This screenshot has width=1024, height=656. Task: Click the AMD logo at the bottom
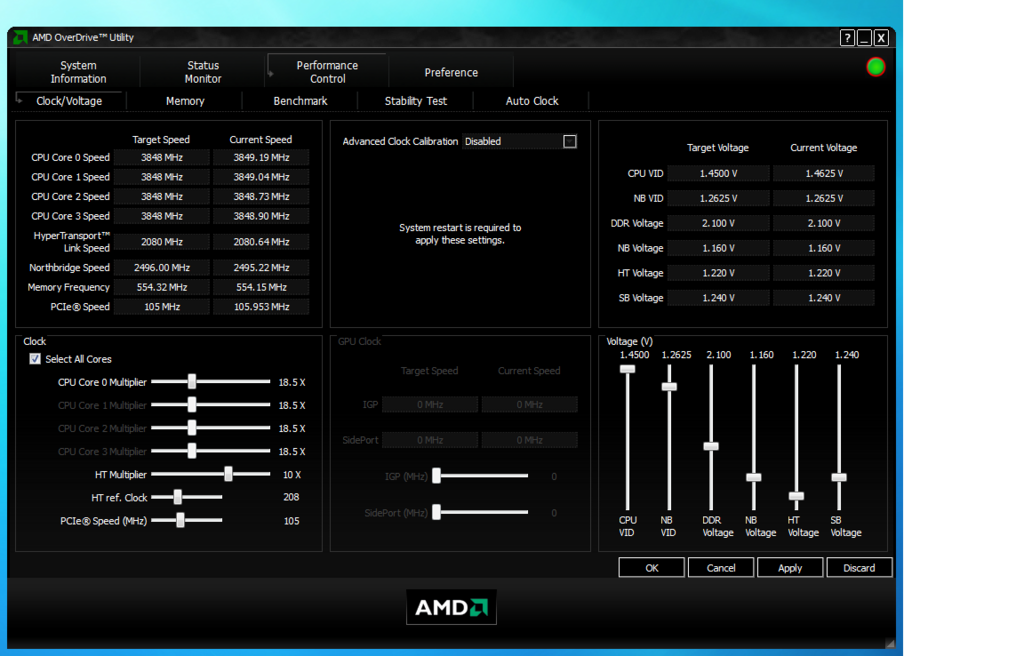451,607
